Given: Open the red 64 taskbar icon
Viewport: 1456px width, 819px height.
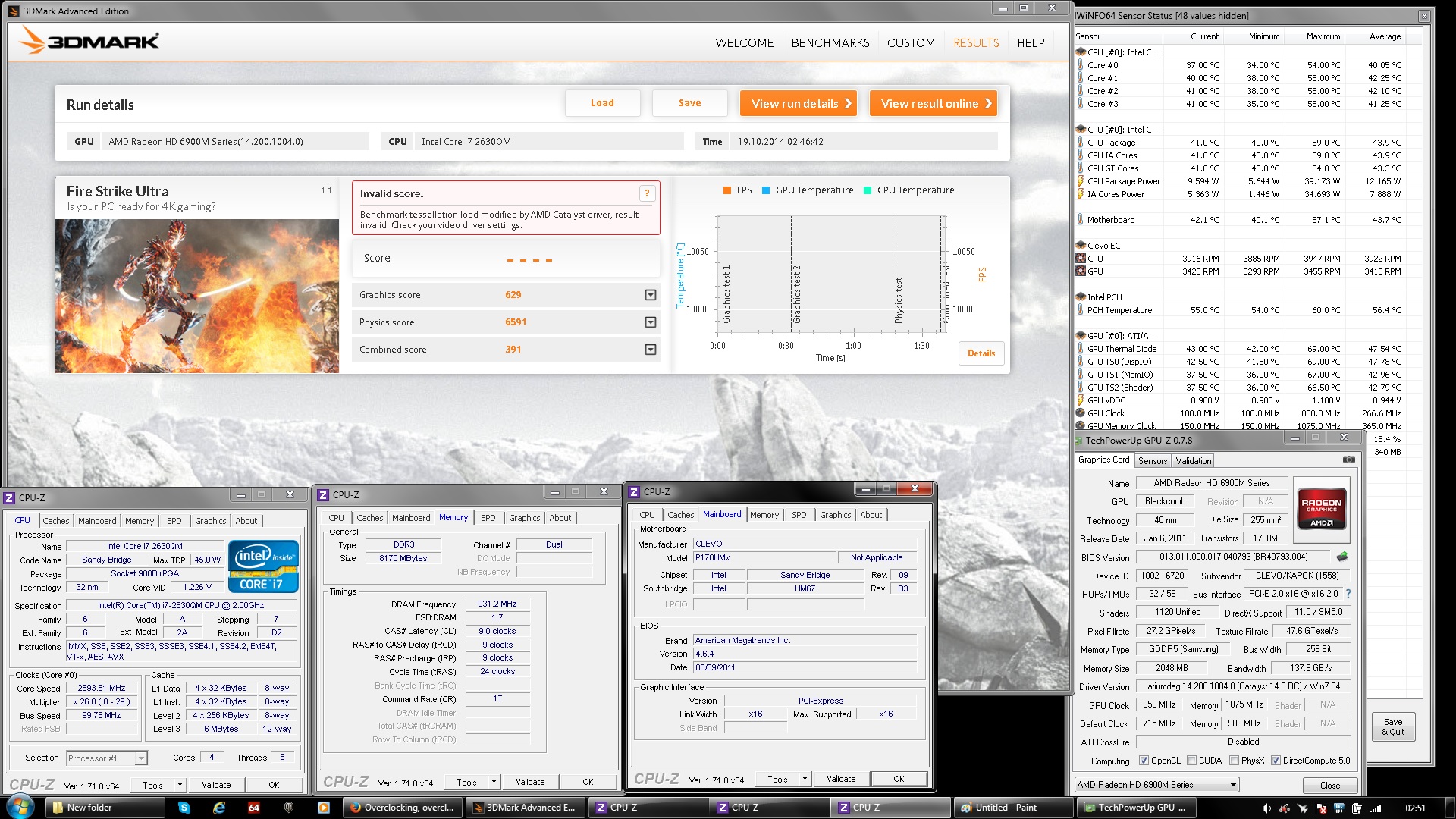Looking at the screenshot, I should pyautogui.click(x=254, y=808).
